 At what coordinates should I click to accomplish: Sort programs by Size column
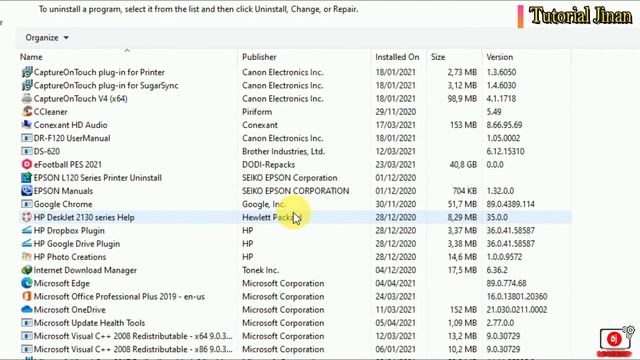pyautogui.click(x=438, y=57)
